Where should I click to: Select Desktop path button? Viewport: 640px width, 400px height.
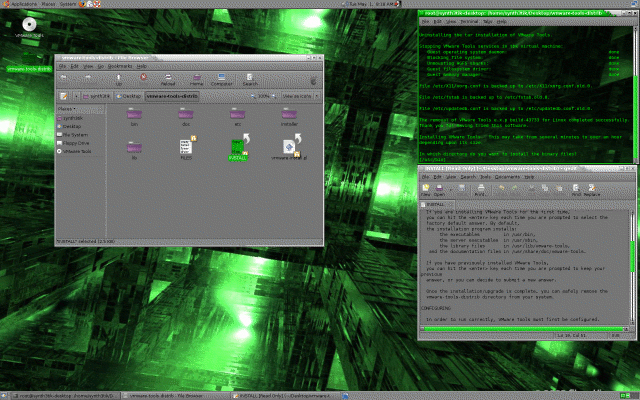click(x=129, y=96)
